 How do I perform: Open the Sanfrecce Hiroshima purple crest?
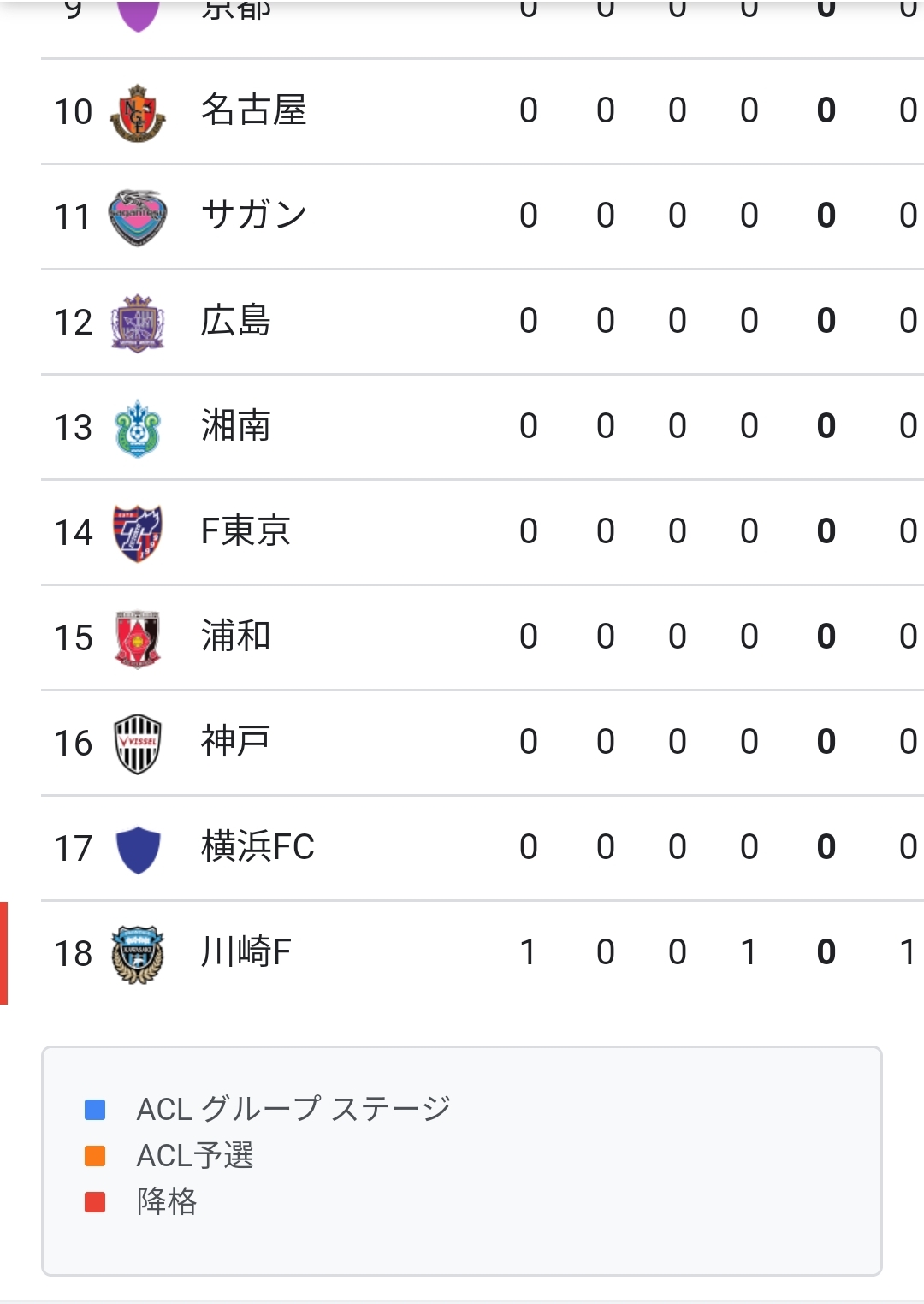pos(137,323)
